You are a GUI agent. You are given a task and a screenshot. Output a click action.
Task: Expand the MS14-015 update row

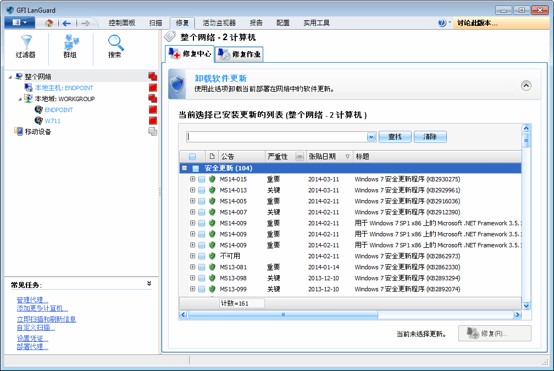192,179
